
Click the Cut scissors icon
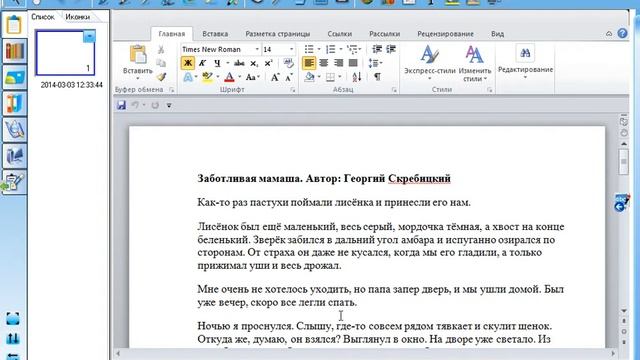[x=161, y=50]
